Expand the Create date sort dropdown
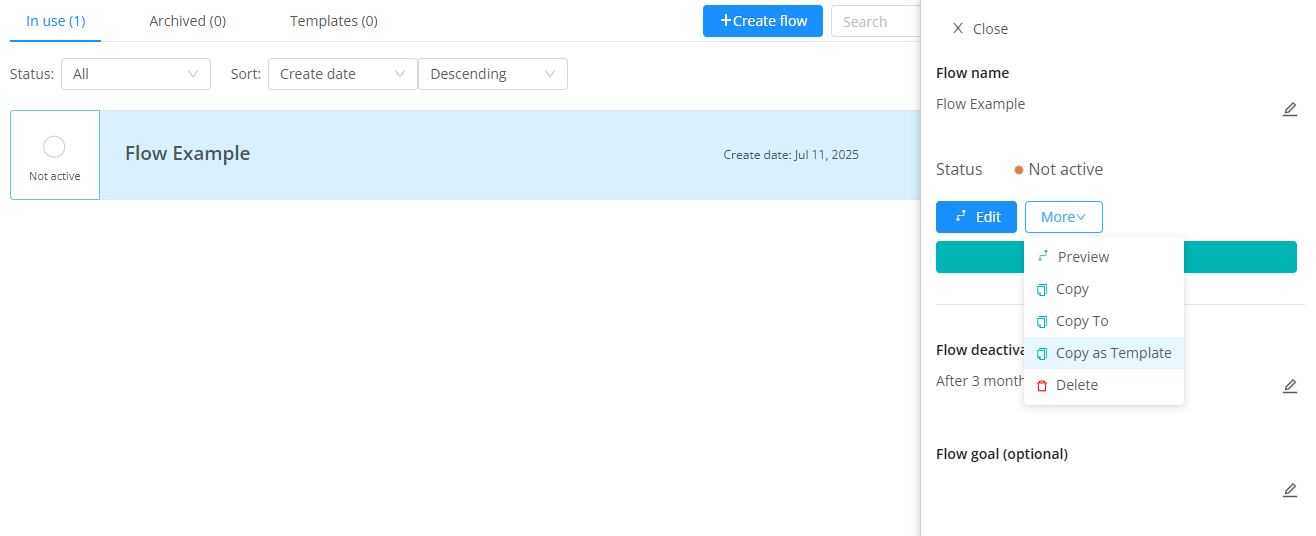The width and height of the screenshot is (1316, 536). [x=342, y=74]
